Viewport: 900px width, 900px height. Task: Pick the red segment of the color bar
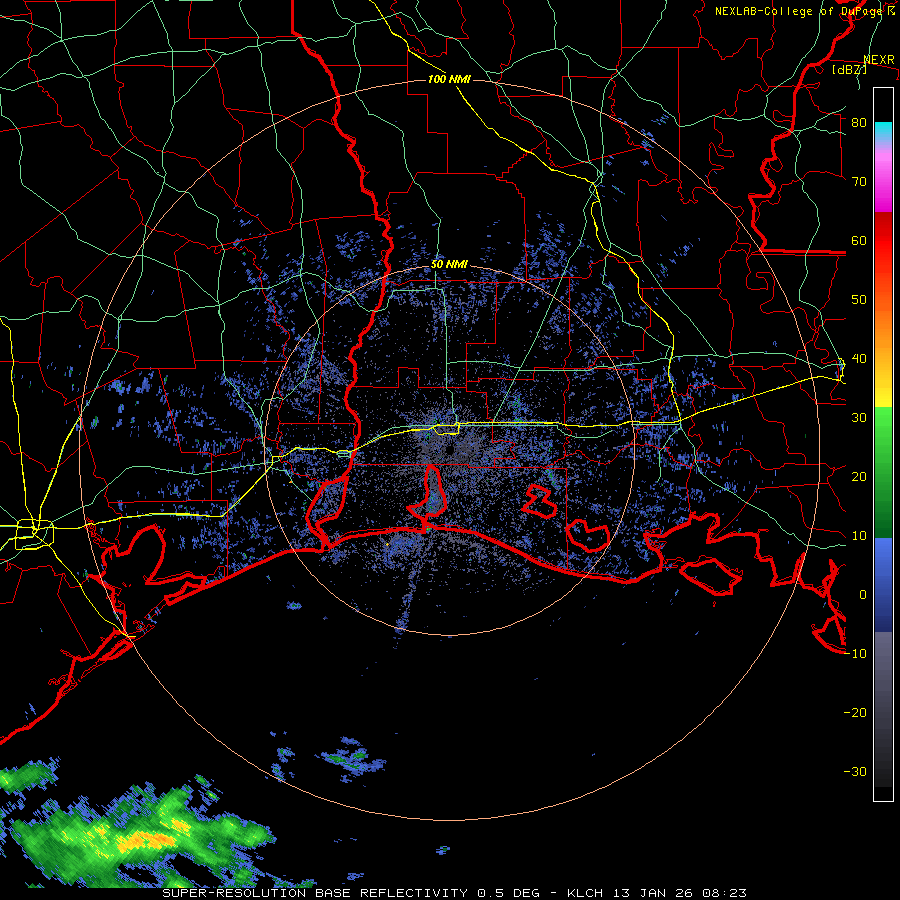[883, 241]
